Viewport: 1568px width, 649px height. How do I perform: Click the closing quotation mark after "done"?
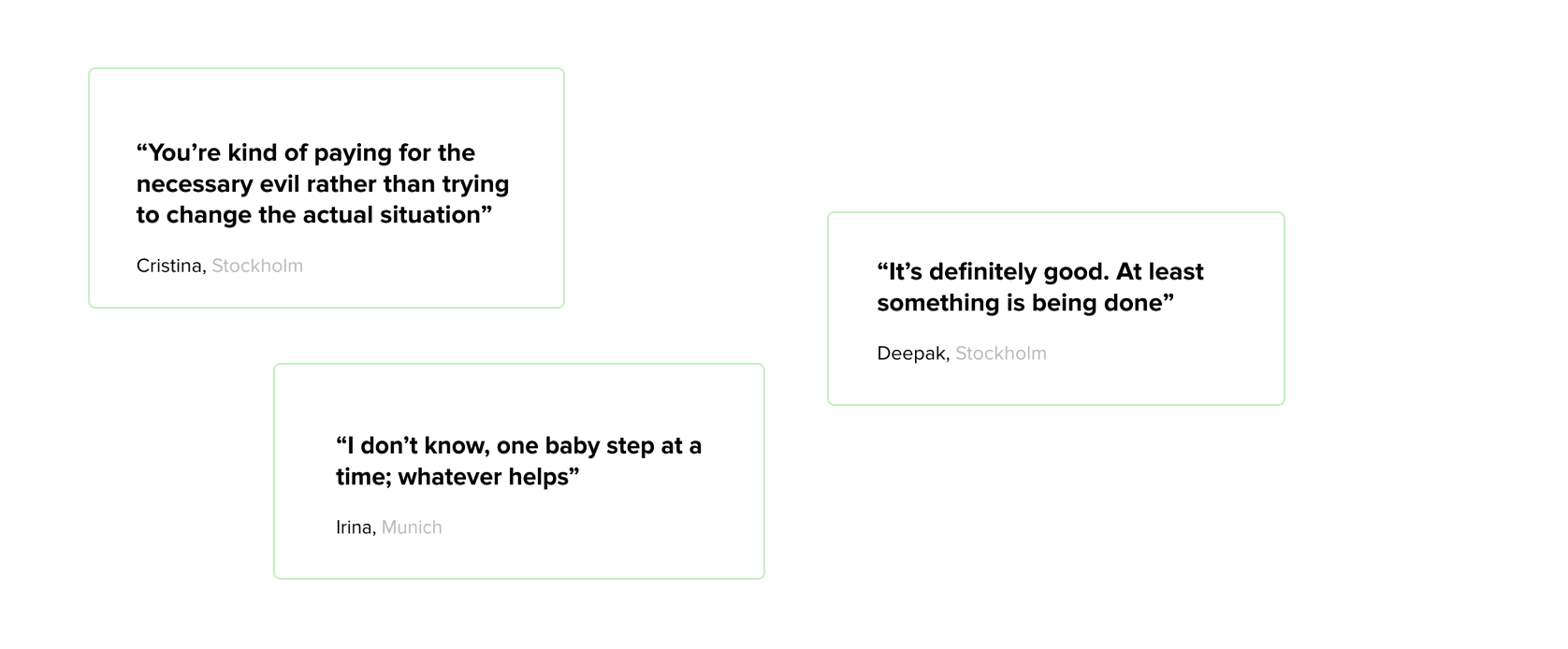[1169, 298]
